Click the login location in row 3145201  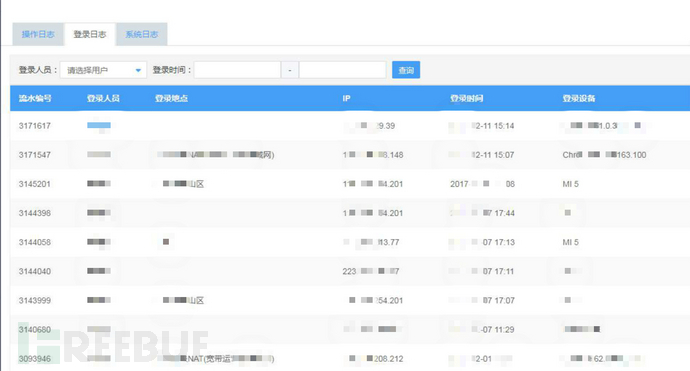tap(183, 184)
